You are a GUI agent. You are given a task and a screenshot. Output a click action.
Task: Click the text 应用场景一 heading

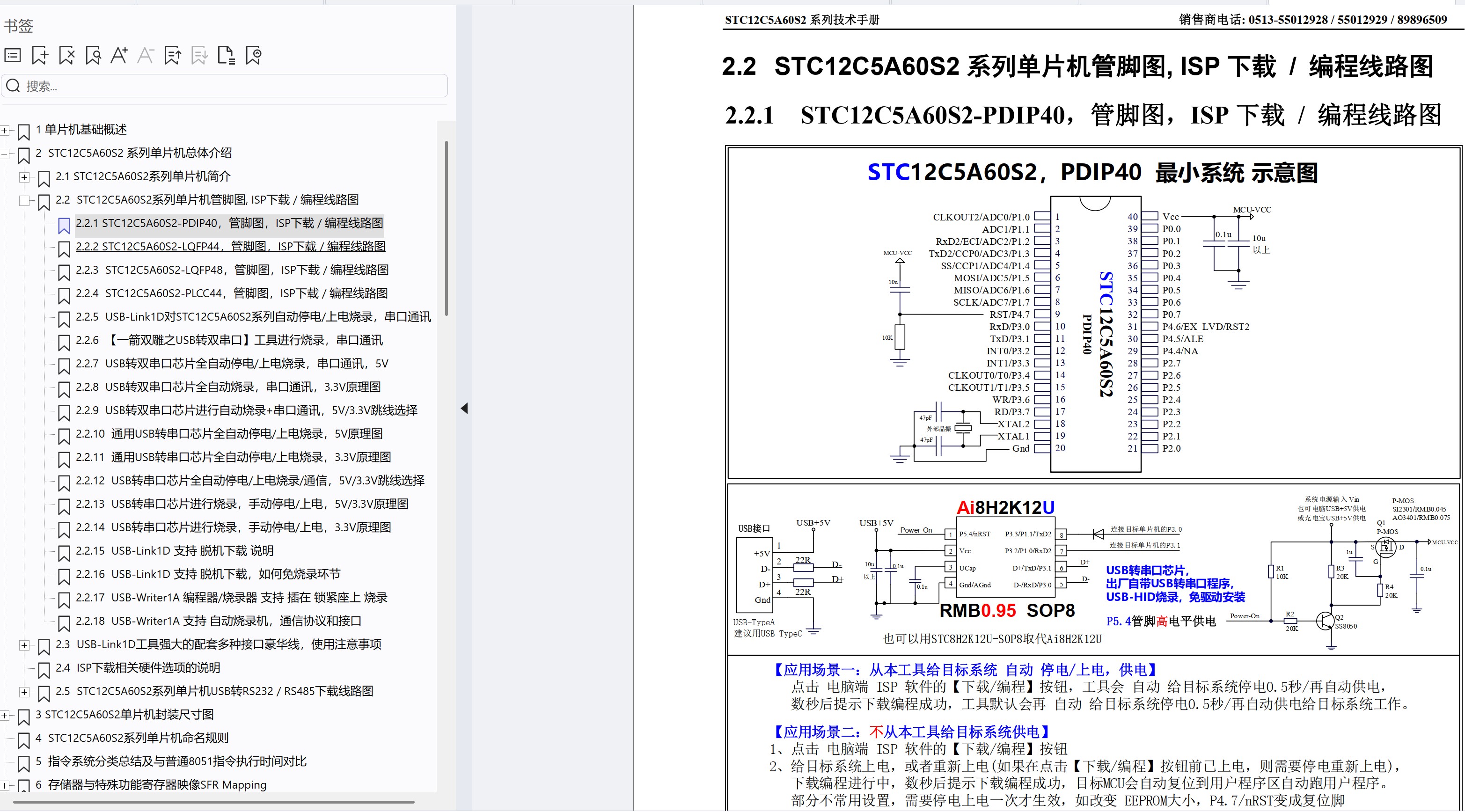click(965, 670)
